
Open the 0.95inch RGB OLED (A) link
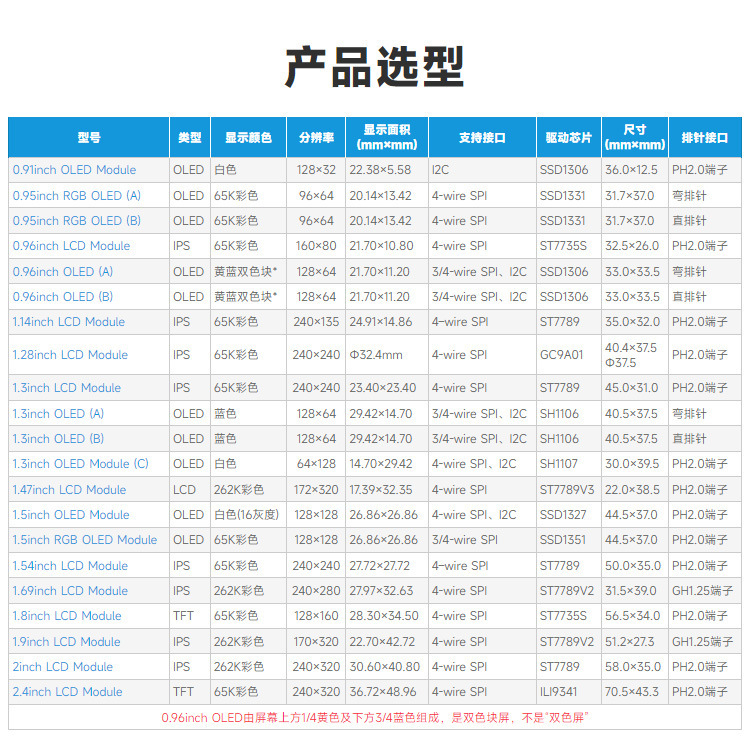(x=77, y=196)
